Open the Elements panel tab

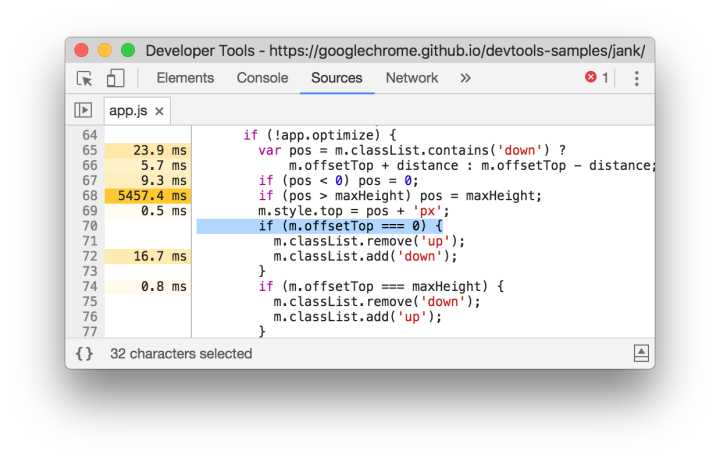pyautogui.click(x=185, y=78)
